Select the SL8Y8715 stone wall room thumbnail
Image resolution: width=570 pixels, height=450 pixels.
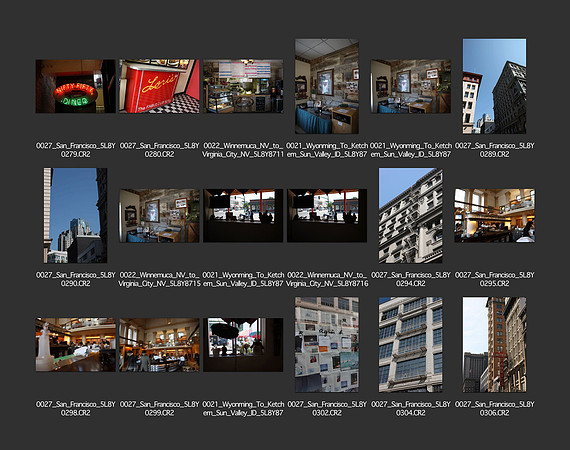[x=159, y=216]
